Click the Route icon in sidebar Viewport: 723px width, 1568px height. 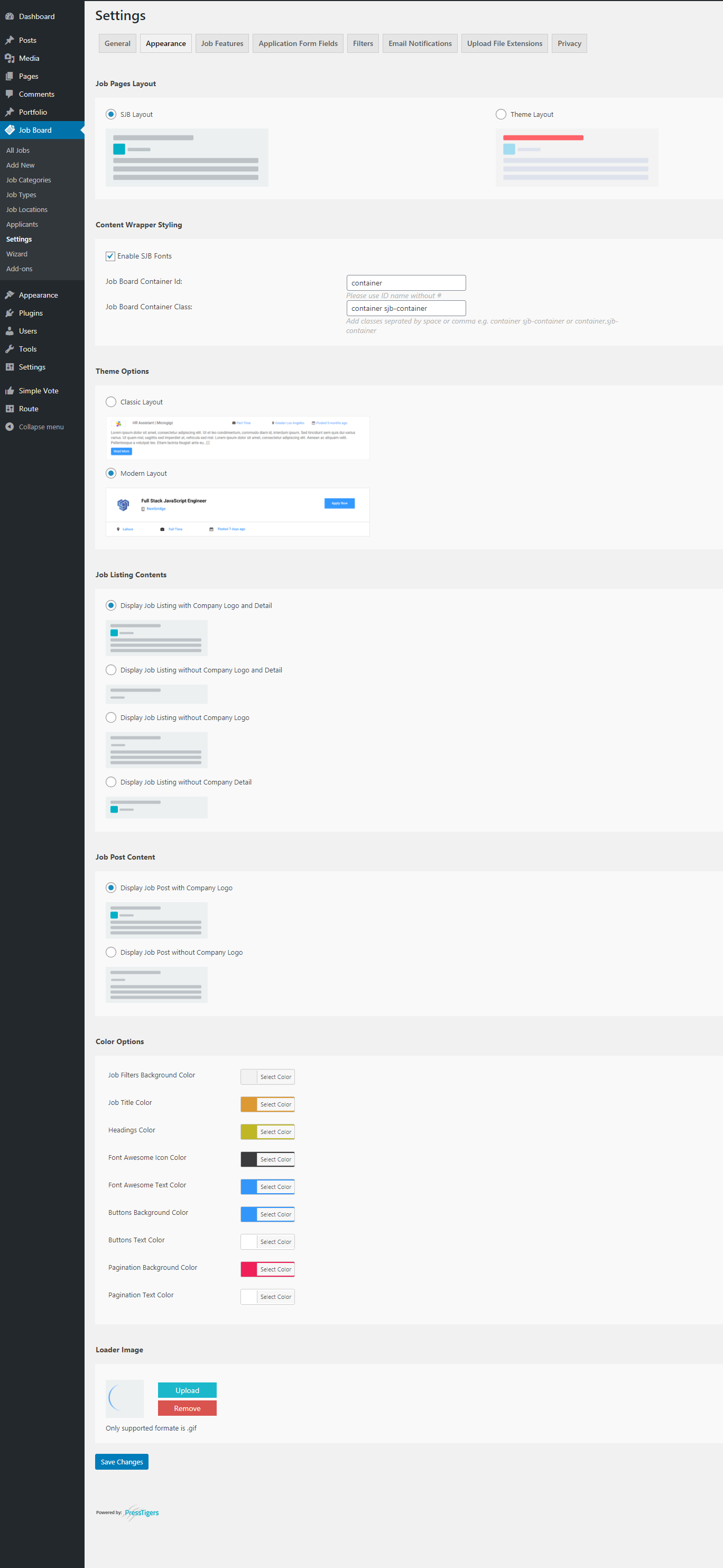[10, 409]
